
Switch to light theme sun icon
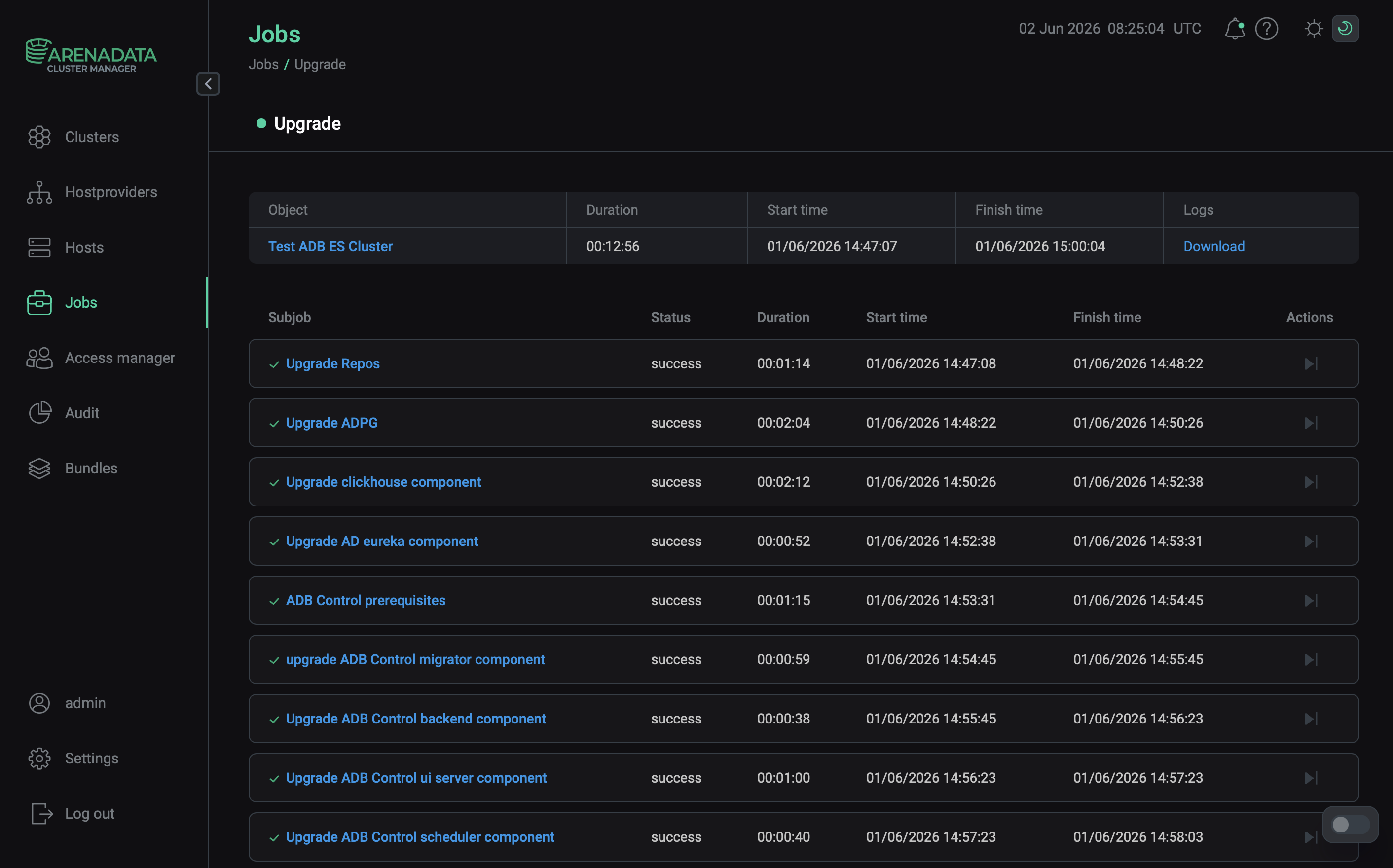pyautogui.click(x=1313, y=28)
